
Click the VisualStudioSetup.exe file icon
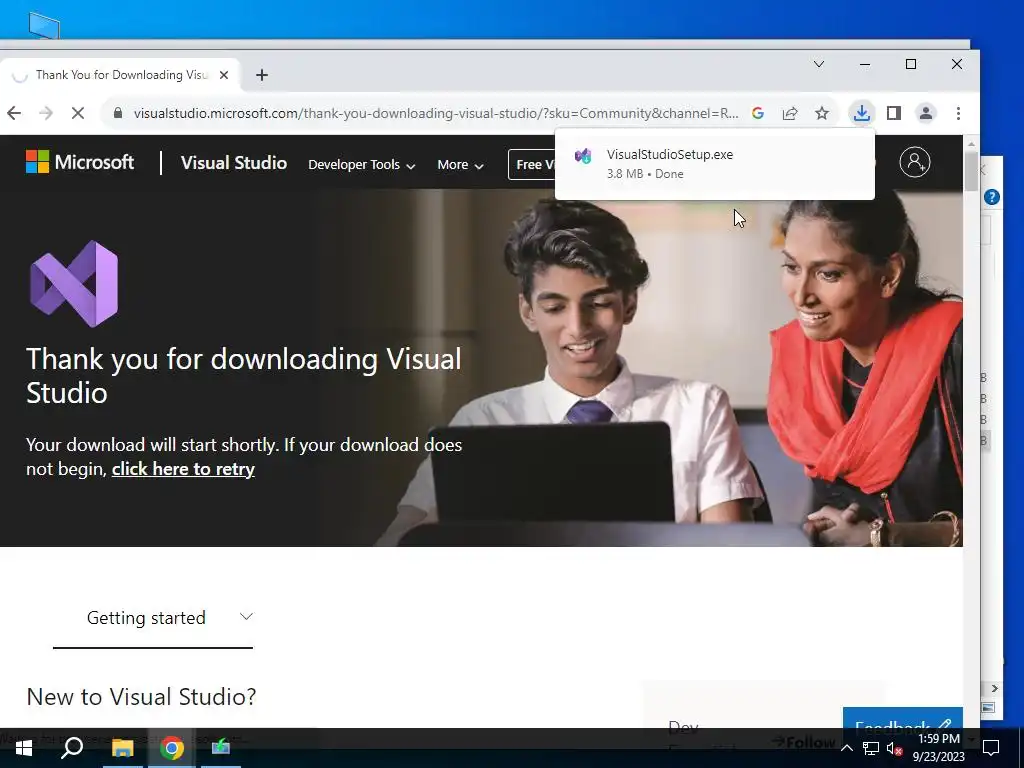coord(583,156)
